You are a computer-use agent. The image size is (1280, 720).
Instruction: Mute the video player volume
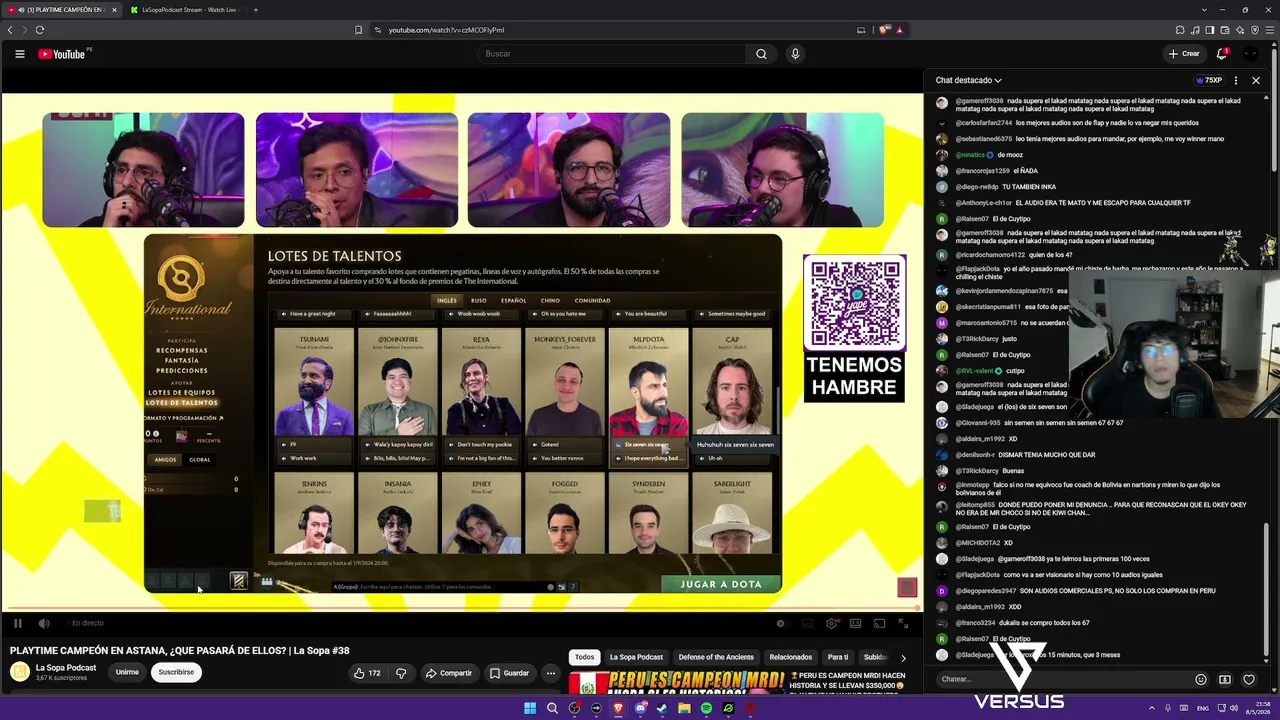(44, 623)
